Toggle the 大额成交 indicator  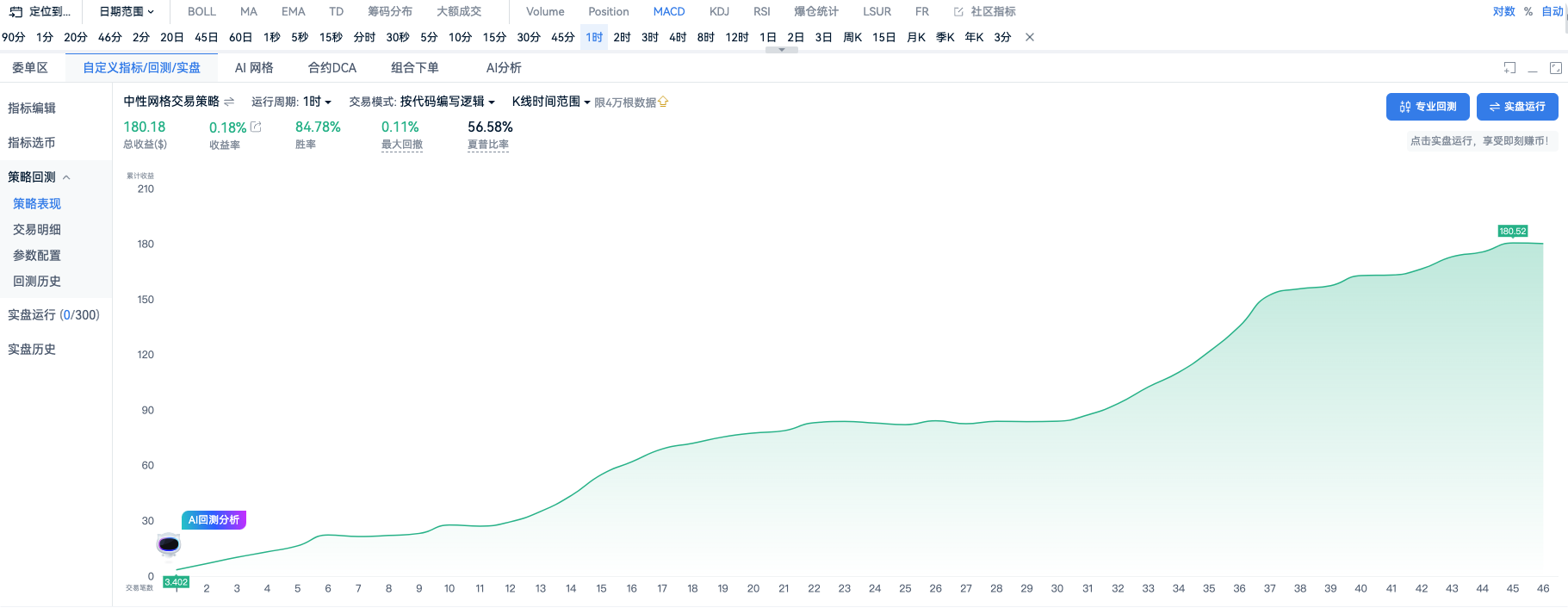pyautogui.click(x=459, y=12)
